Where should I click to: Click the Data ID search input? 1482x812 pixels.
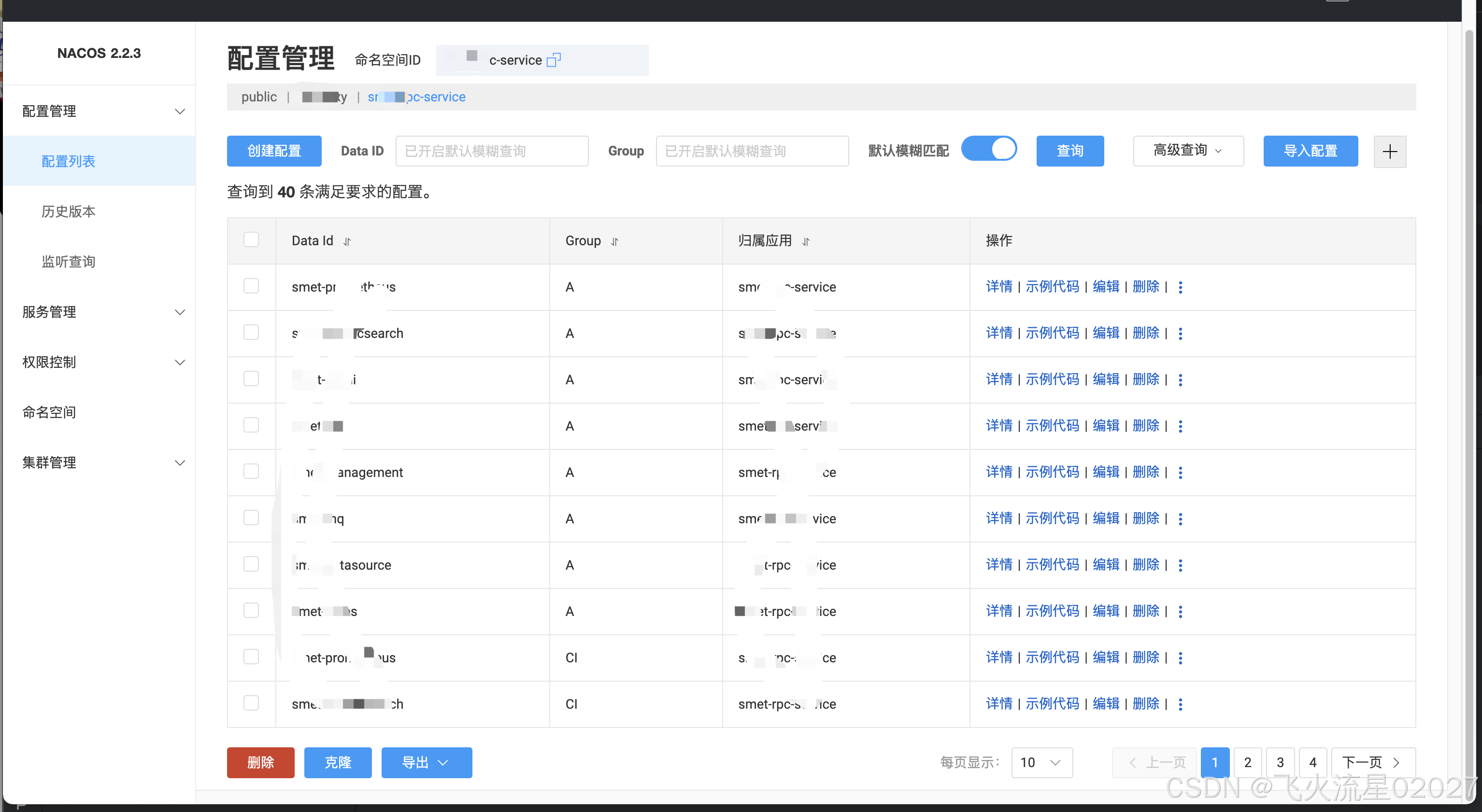492,151
